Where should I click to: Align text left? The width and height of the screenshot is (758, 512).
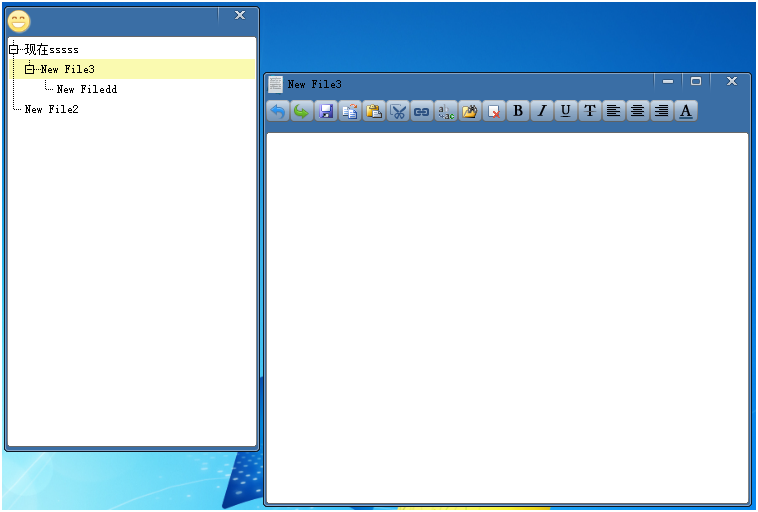click(x=613, y=111)
